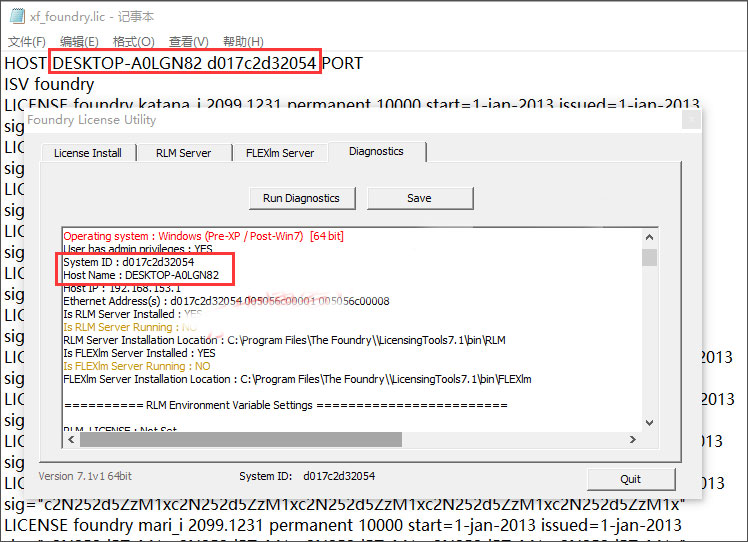This screenshot has height=542, width=748.
Task: Click the 'FLEXlm Server Installation Location' line
Action: 297,379
